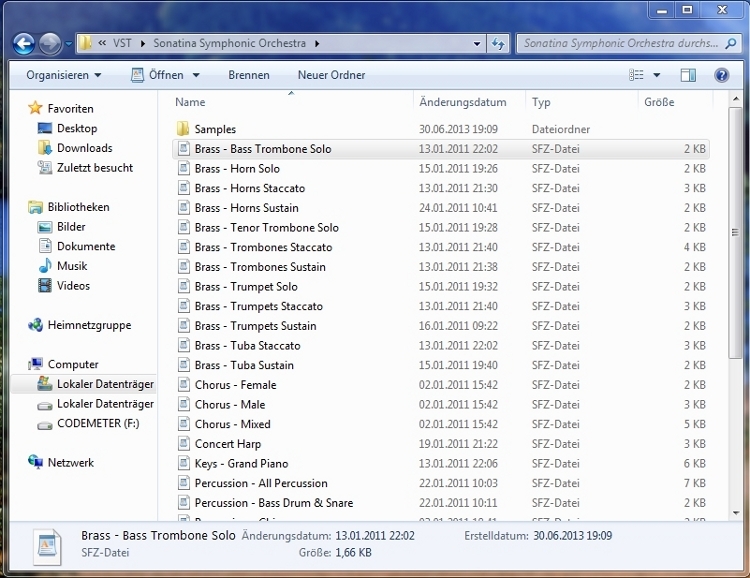Click the Öffnen button

pos(157,75)
